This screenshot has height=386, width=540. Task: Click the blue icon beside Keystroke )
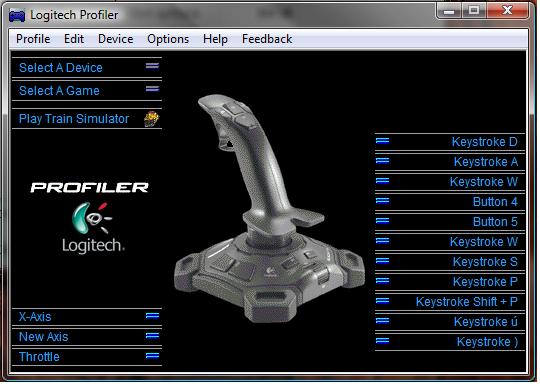[382, 341]
